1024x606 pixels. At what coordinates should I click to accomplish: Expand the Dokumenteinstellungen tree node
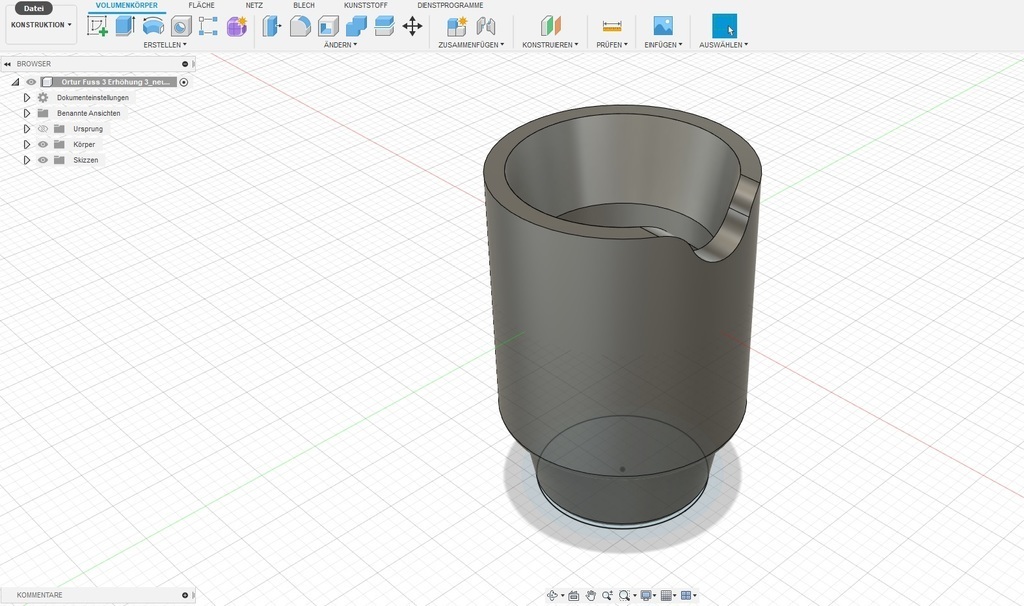point(27,98)
